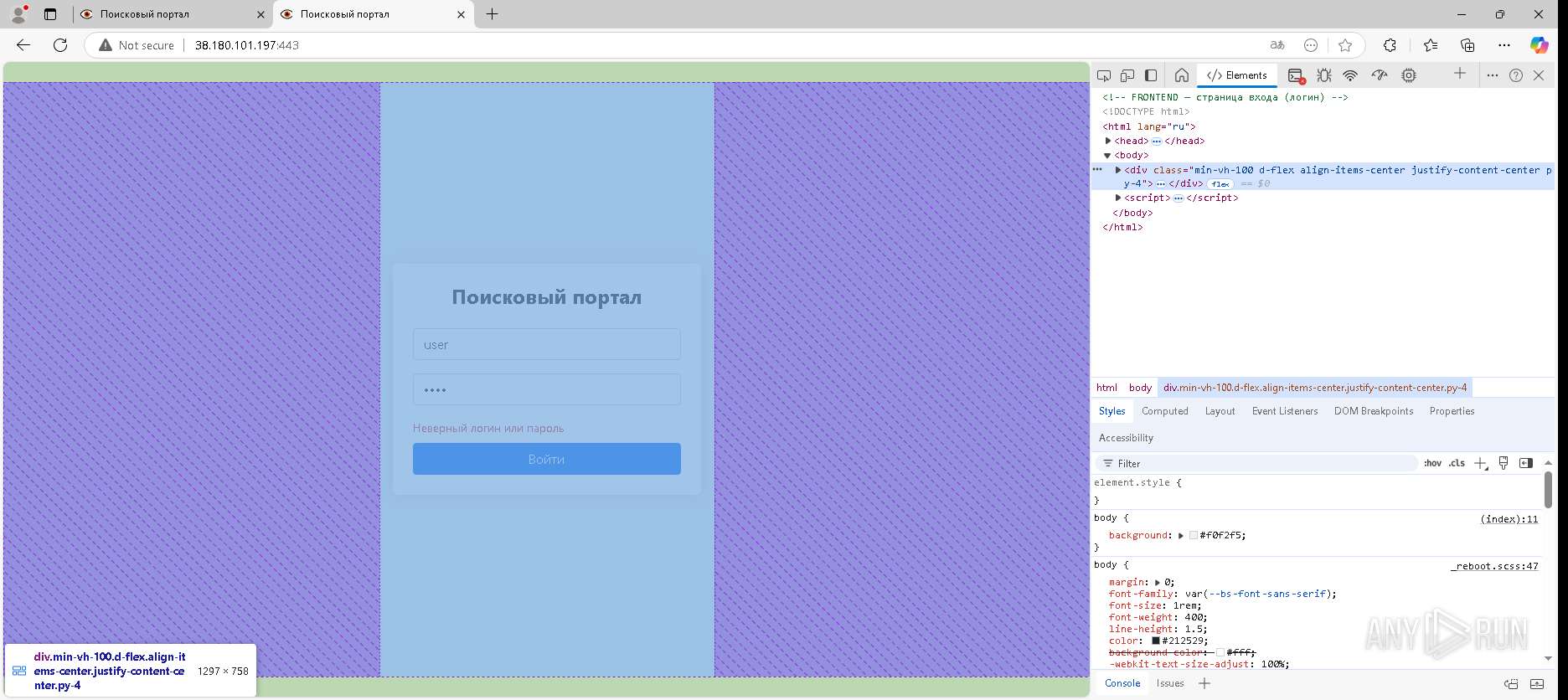Toggle device emulation in DevTools
Viewport: 1568px width, 700px height.
coord(1127,75)
